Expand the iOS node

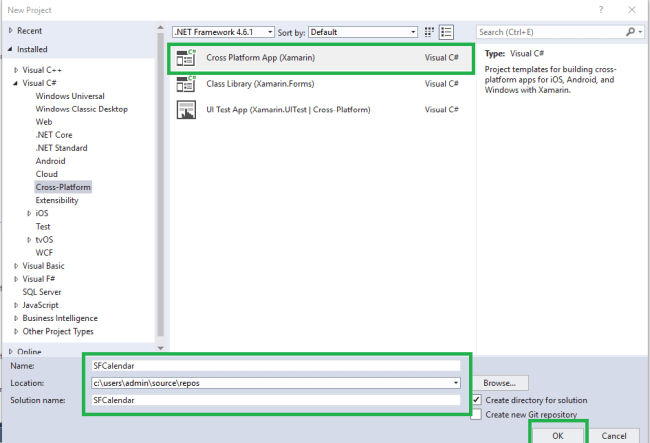point(29,213)
